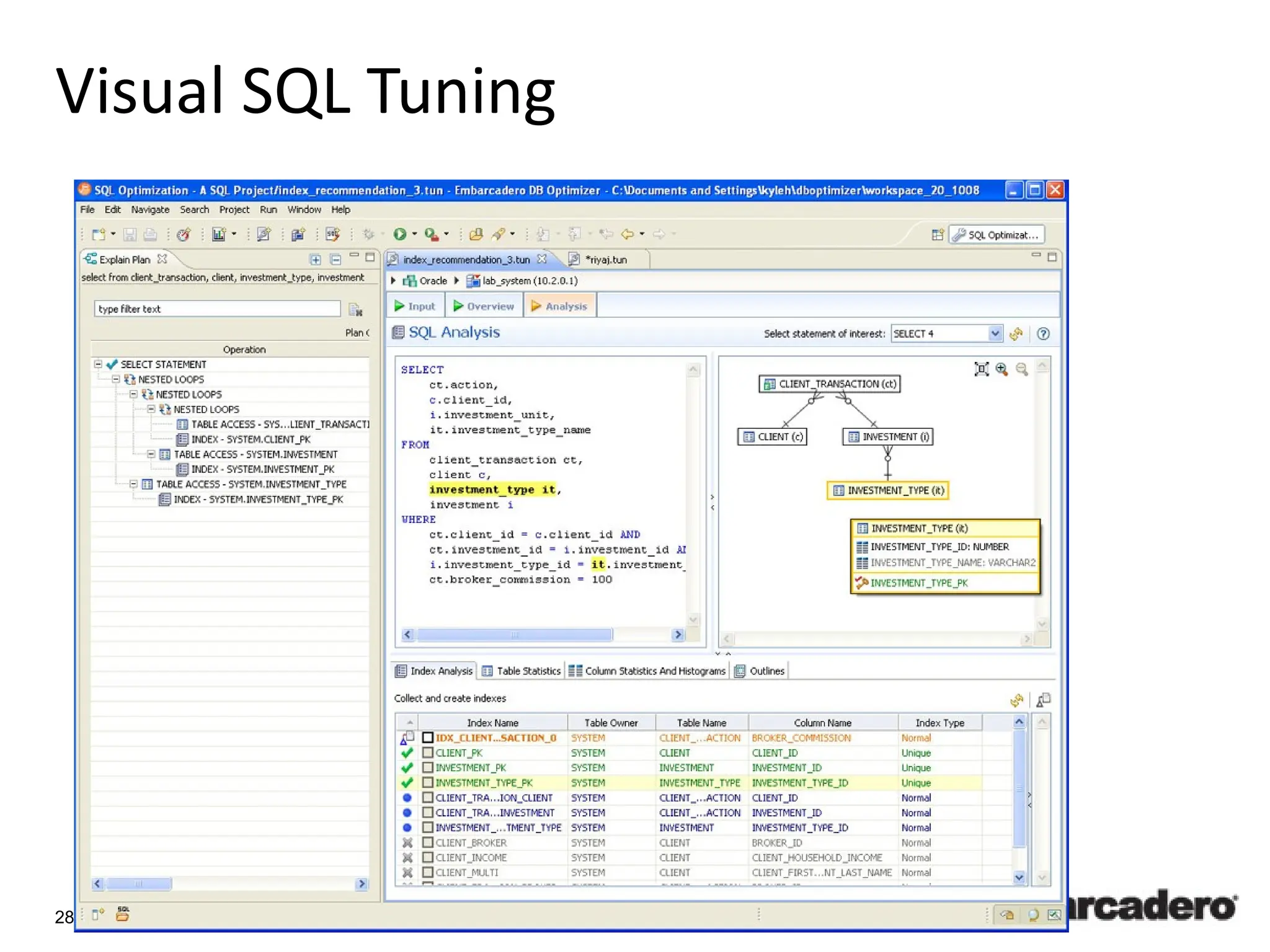Switch to the Outlines tab

click(760, 671)
